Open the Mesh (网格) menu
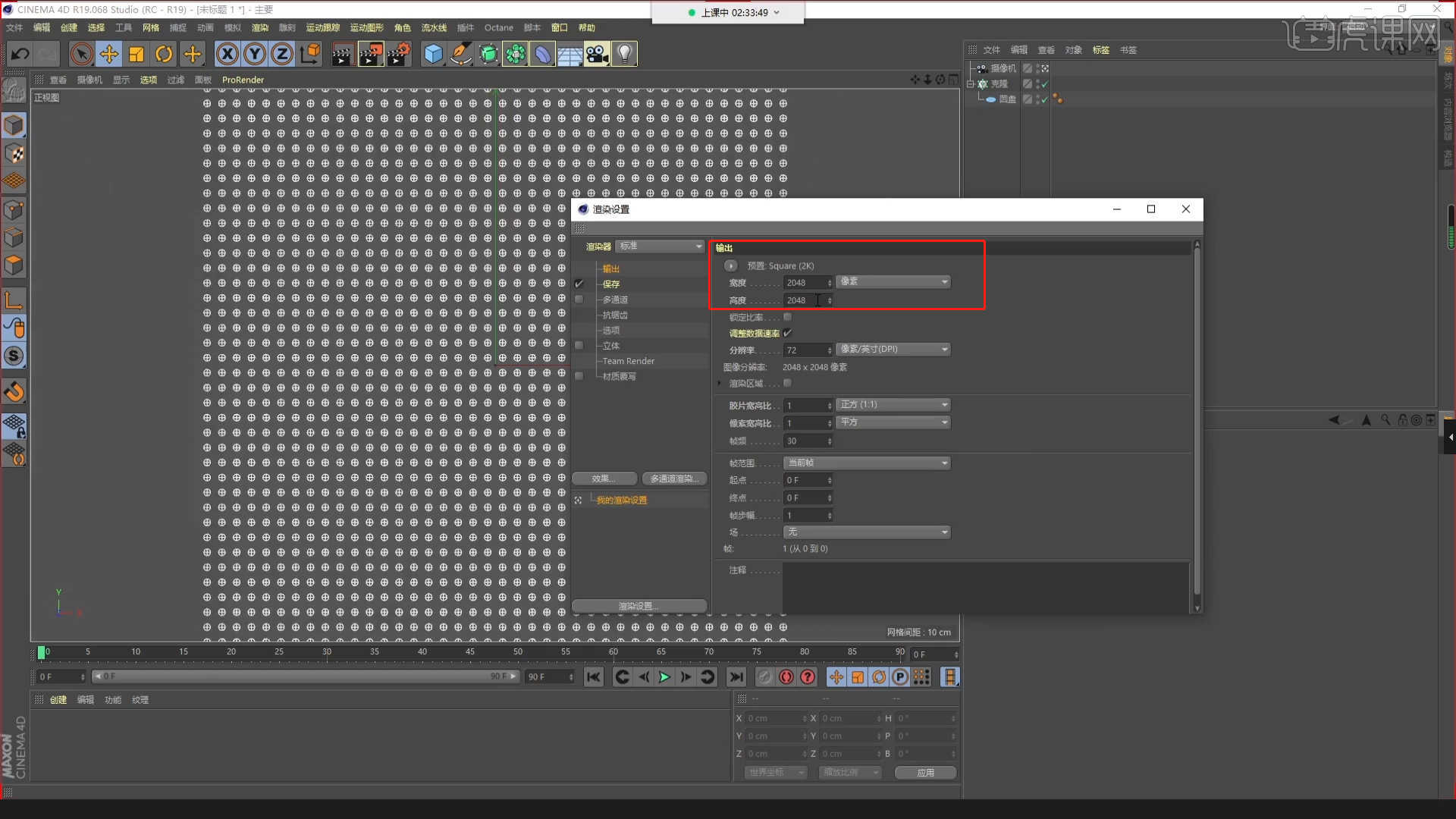1456x819 pixels. (x=151, y=27)
